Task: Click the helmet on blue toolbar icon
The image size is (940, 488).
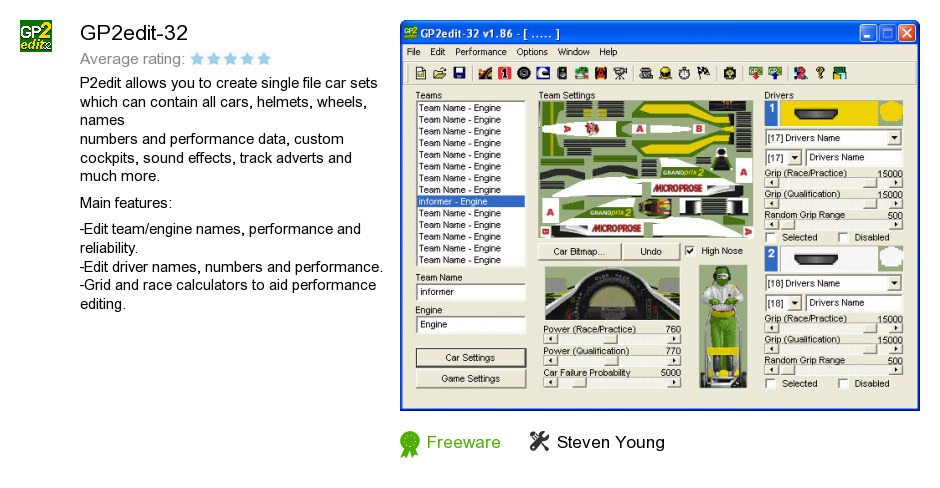Action: 543,73
